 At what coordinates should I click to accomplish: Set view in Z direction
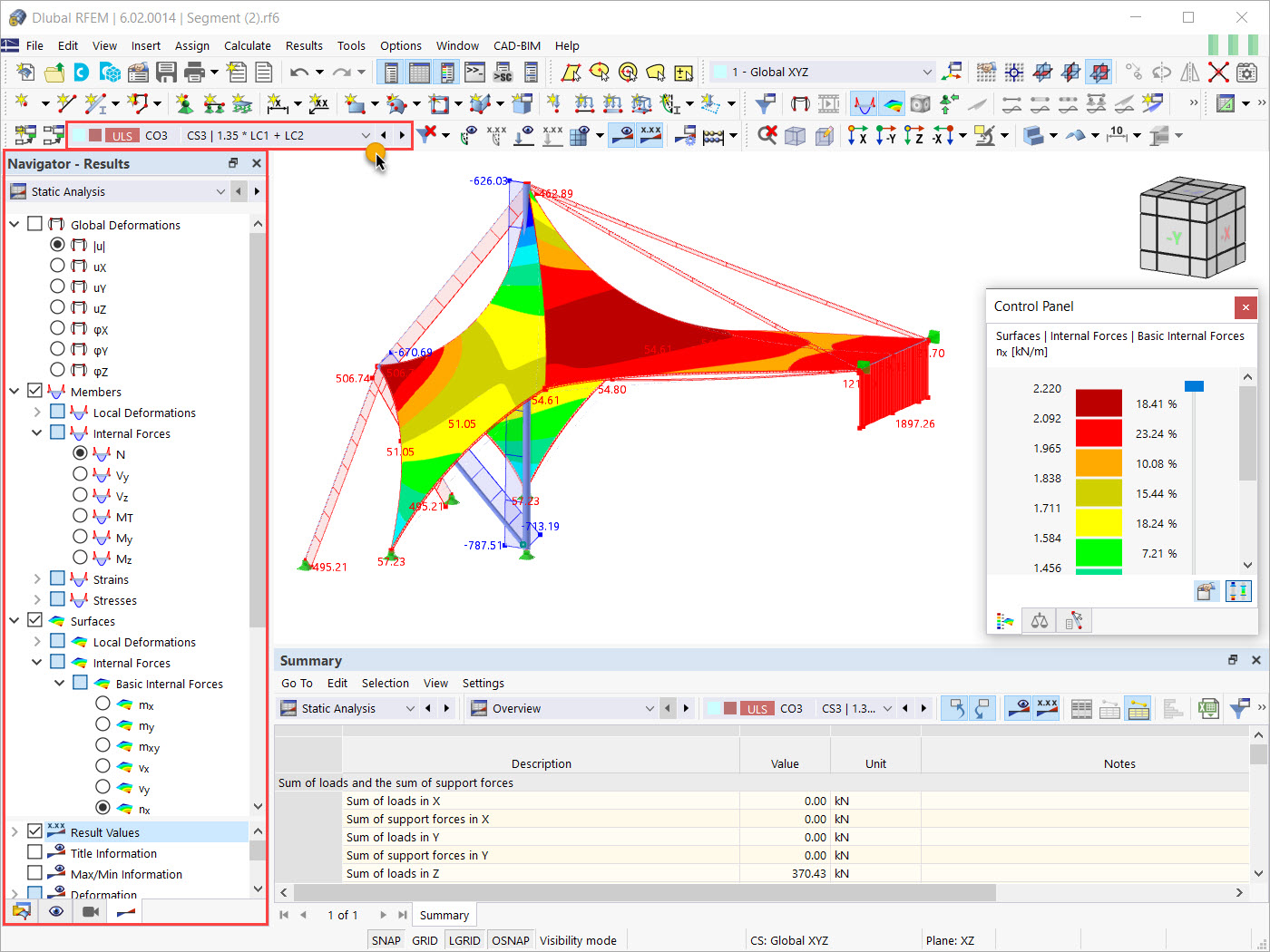coord(914,136)
